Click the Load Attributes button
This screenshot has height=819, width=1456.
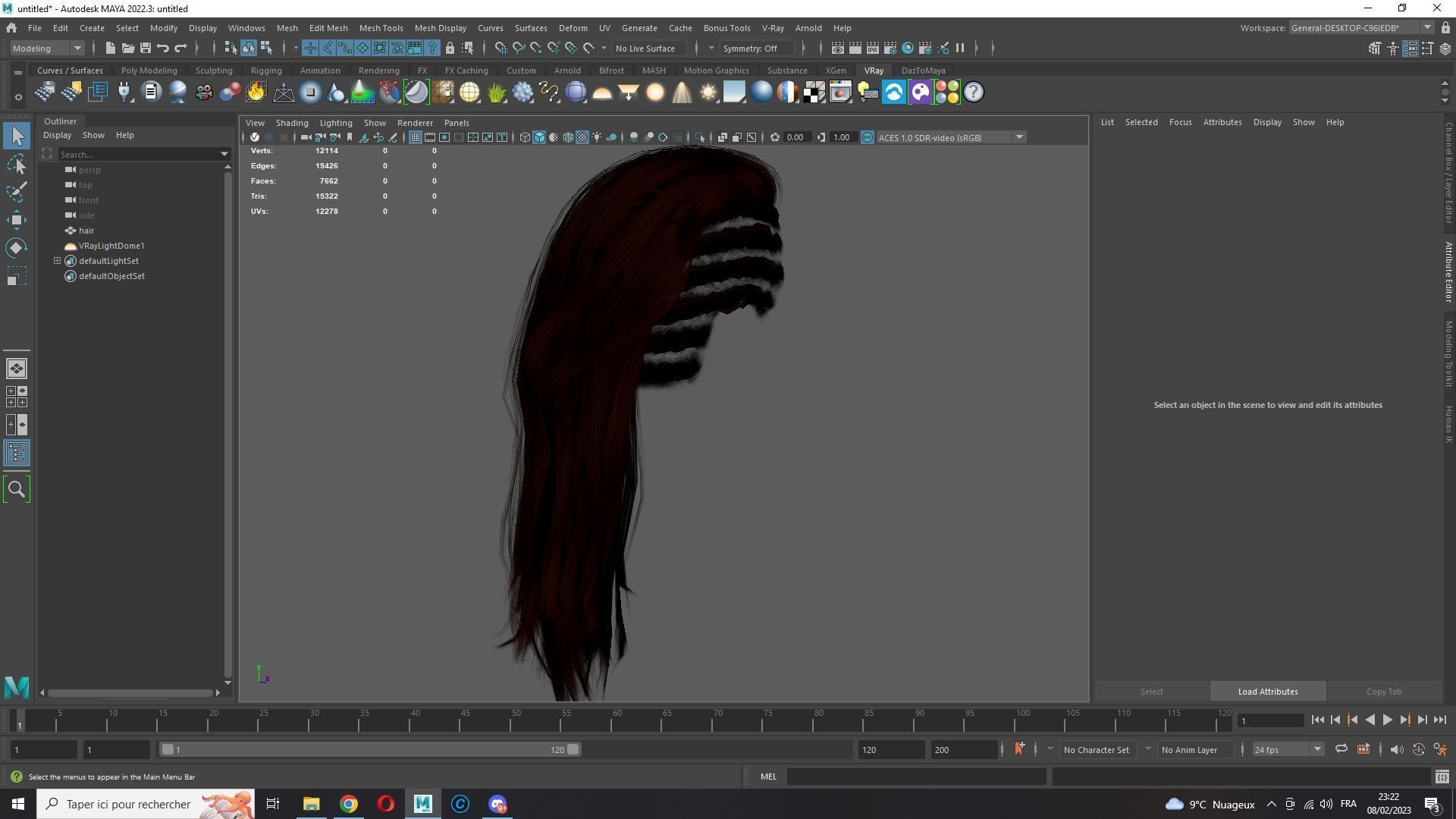[1267, 692]
